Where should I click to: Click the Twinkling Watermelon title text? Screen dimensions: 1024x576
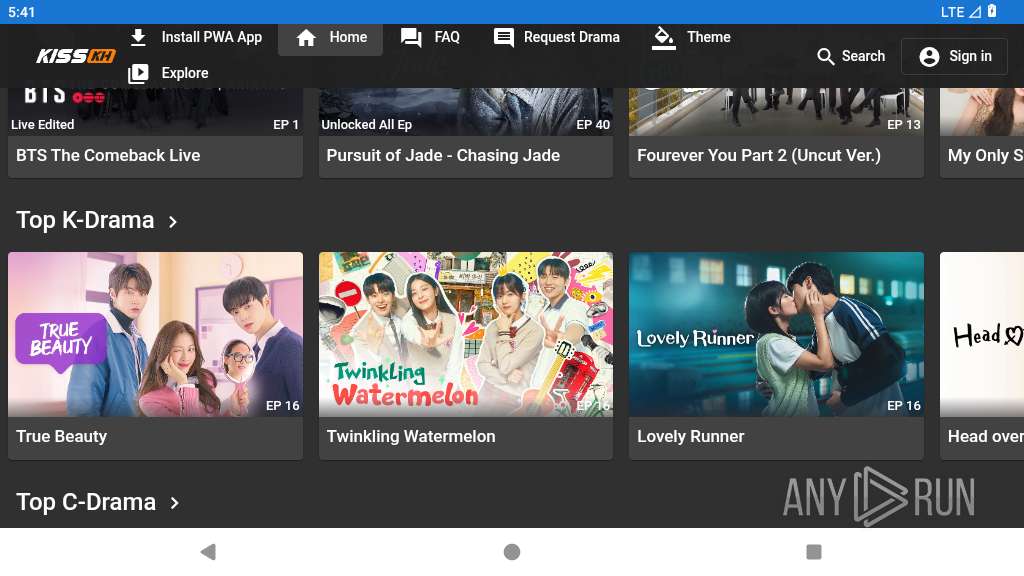click(411, 436)
